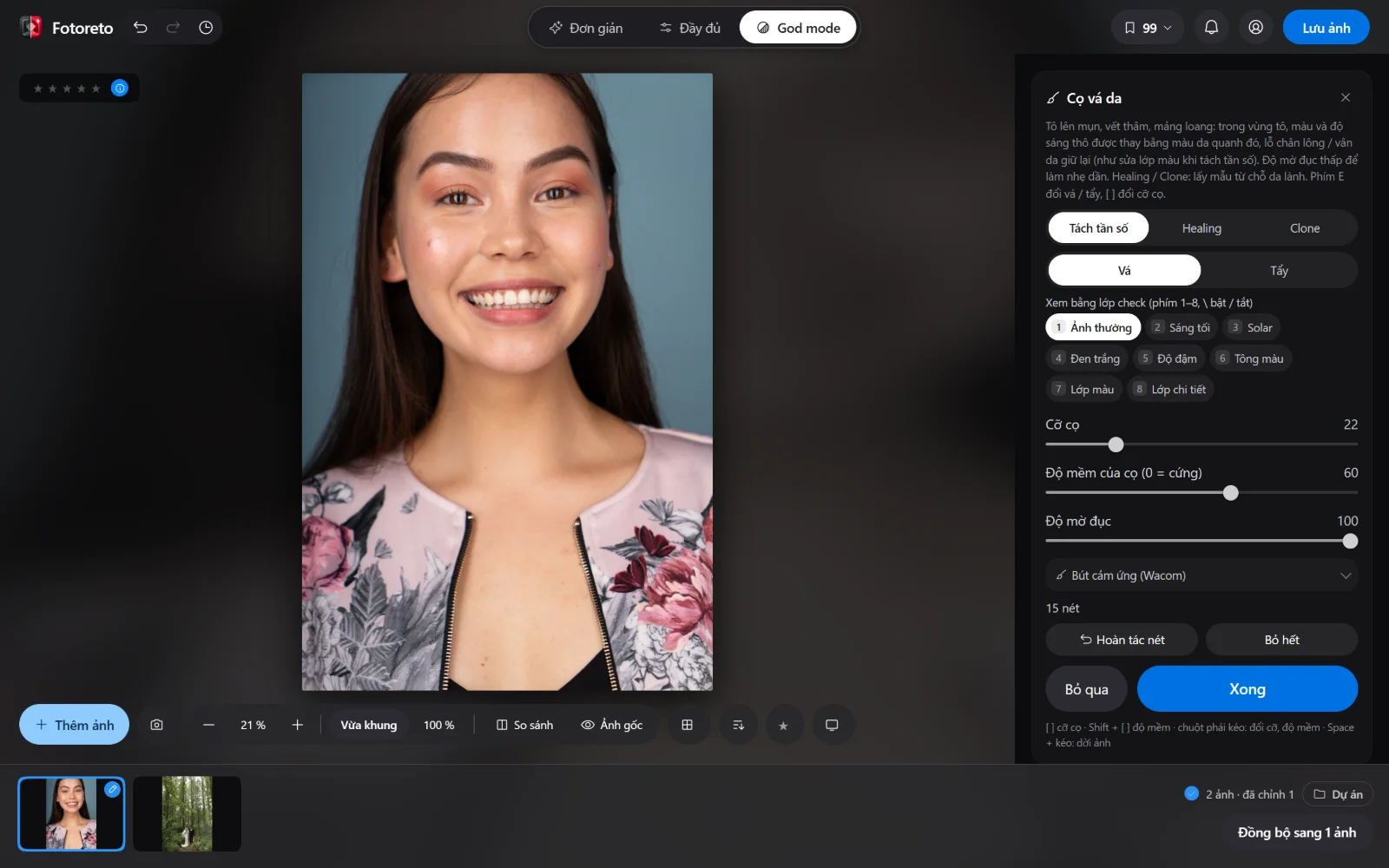Enable the Sáng tối check layer
The width and height of the screenshot is (1389, 868).
[x=1182, y=327]
